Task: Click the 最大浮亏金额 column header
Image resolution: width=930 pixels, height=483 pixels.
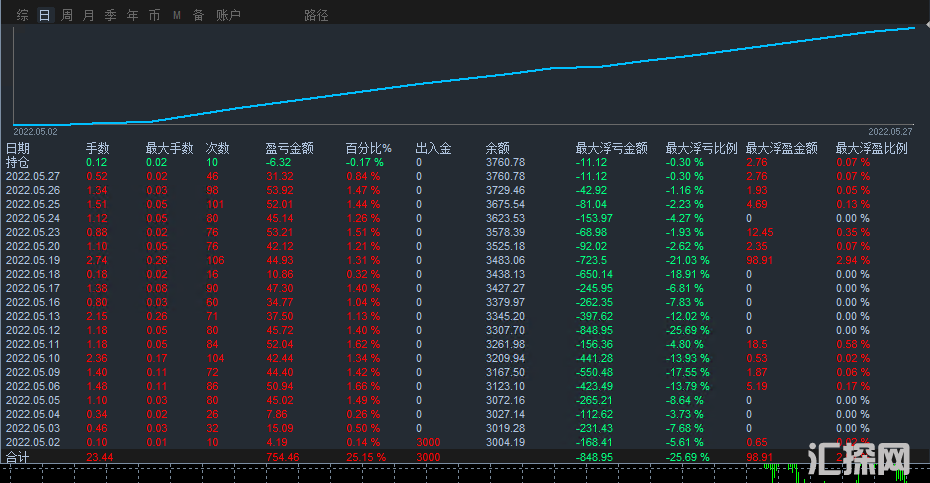Action: pos(611,148)
